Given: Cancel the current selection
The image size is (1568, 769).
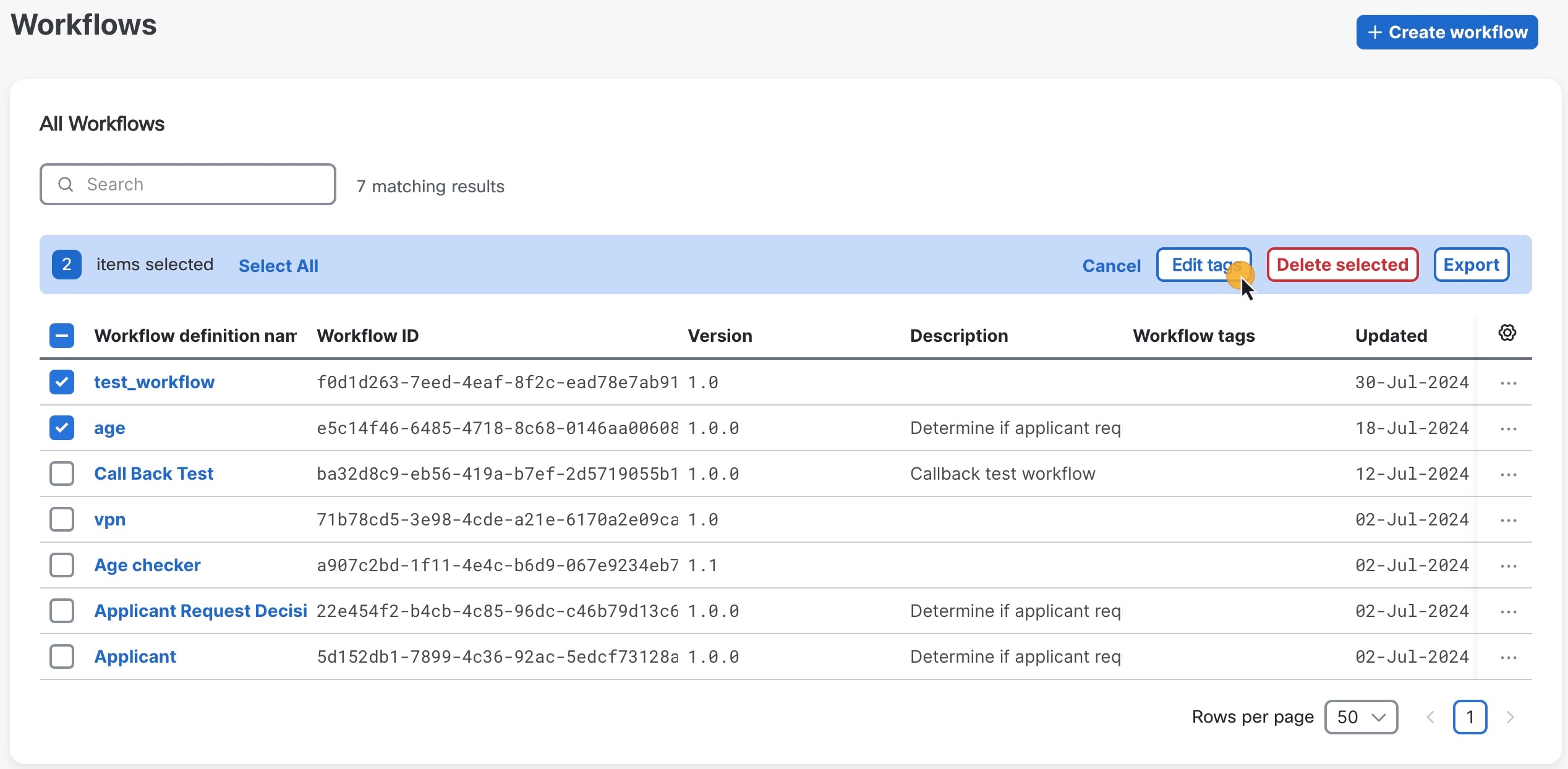Looking at the screenshot, I should 1111,265.
